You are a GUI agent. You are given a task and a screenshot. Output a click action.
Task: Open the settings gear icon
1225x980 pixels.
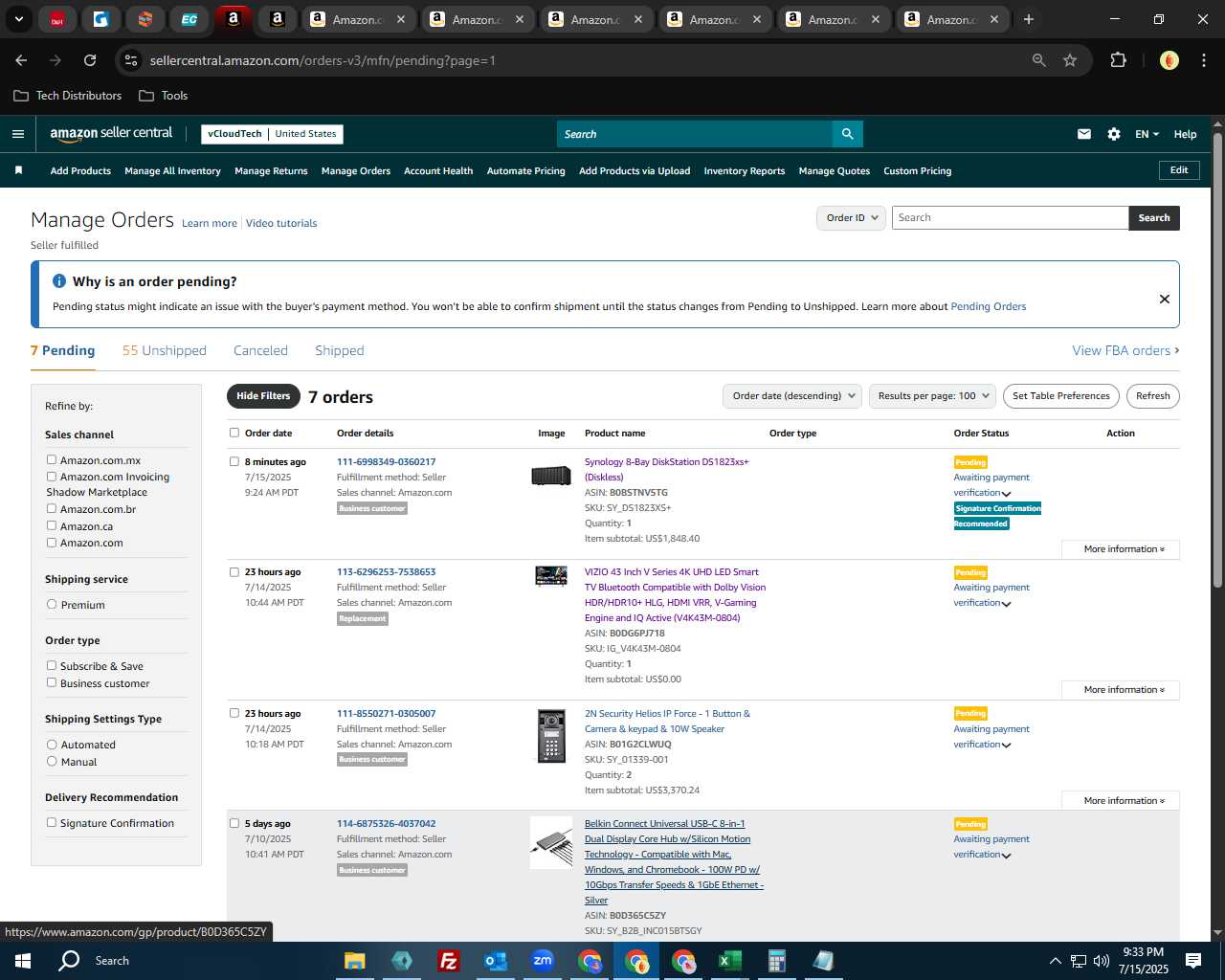coord(1114,134)
